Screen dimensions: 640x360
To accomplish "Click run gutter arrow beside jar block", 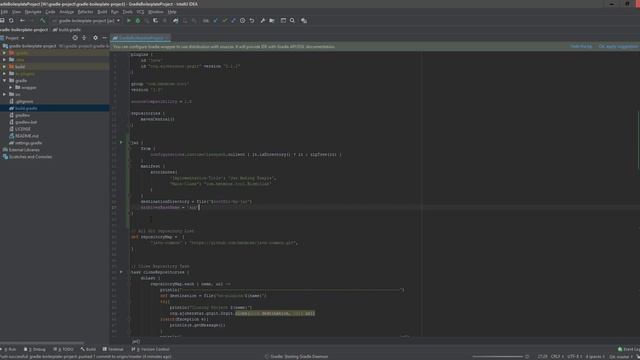I will pyautogui.click(x=121, y=142).
